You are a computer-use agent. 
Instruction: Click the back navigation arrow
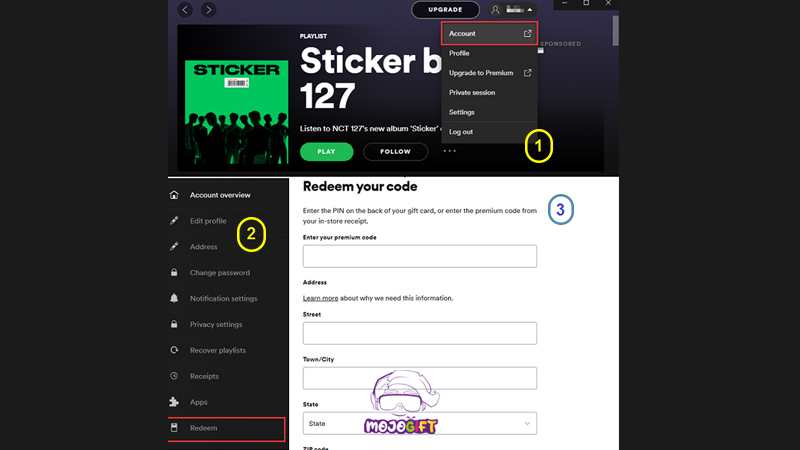tap(186, 9)
